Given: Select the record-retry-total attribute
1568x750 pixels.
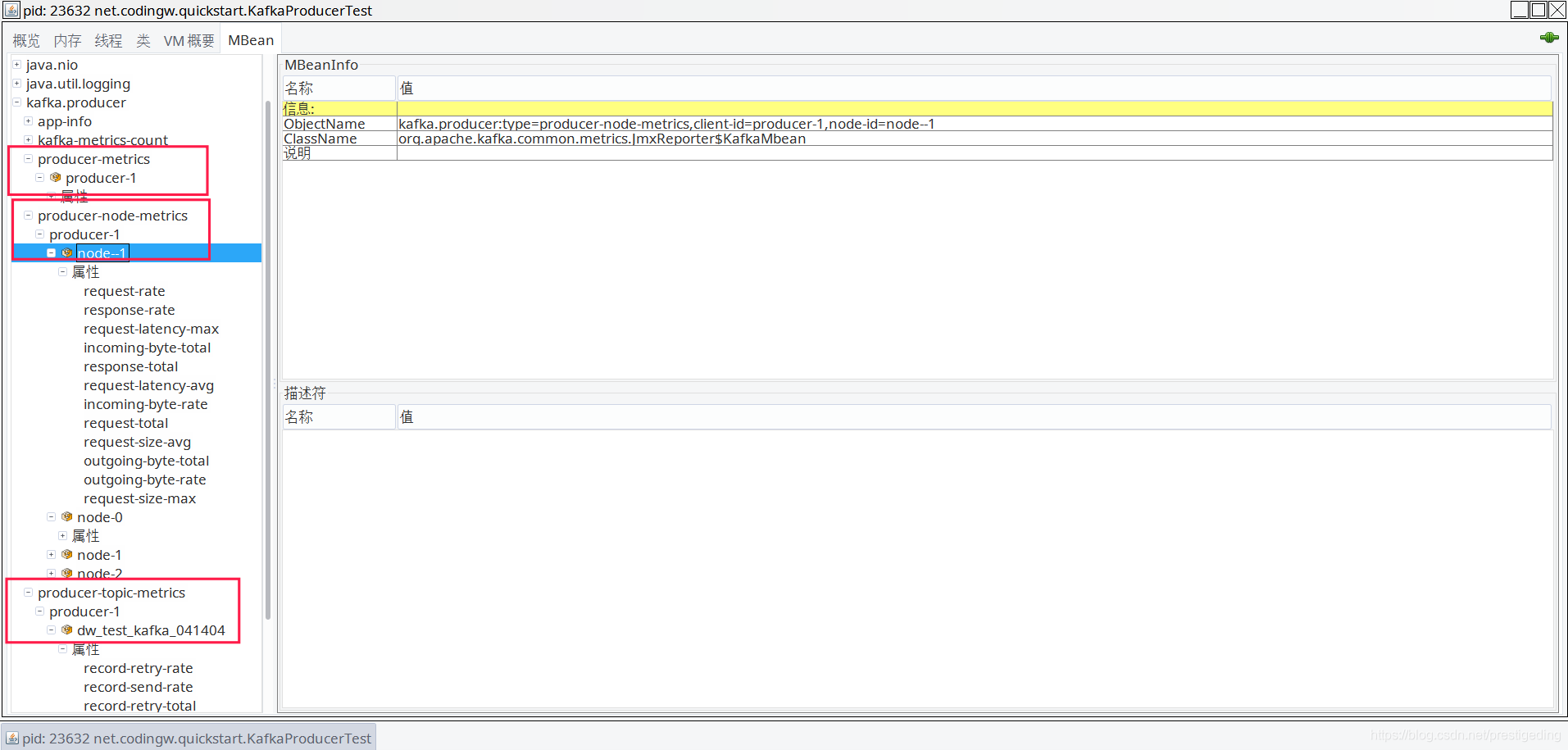Looking at the screenshot, I should pos(139,706).
